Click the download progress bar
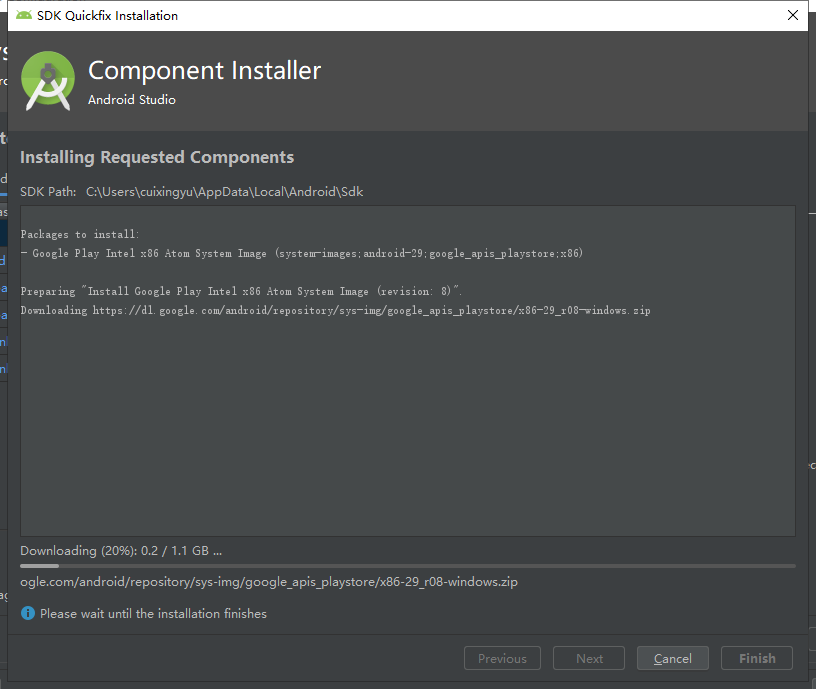Viewport: 816px width, 689px height. click(x=408, y=566)
